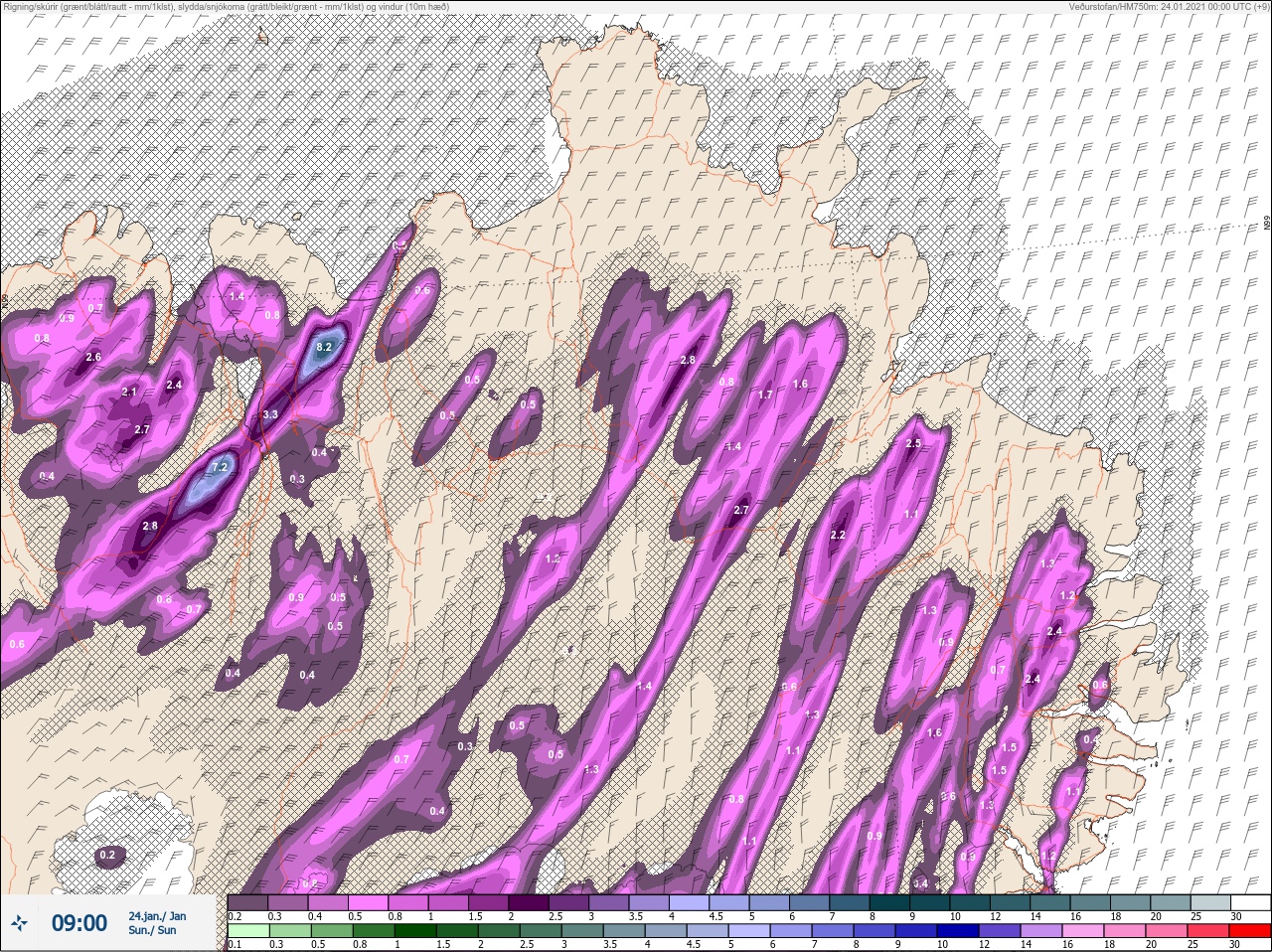Click the plum swatch at 0.2 in upper legend
The image size is (1272, 952).
coord(247,902)
